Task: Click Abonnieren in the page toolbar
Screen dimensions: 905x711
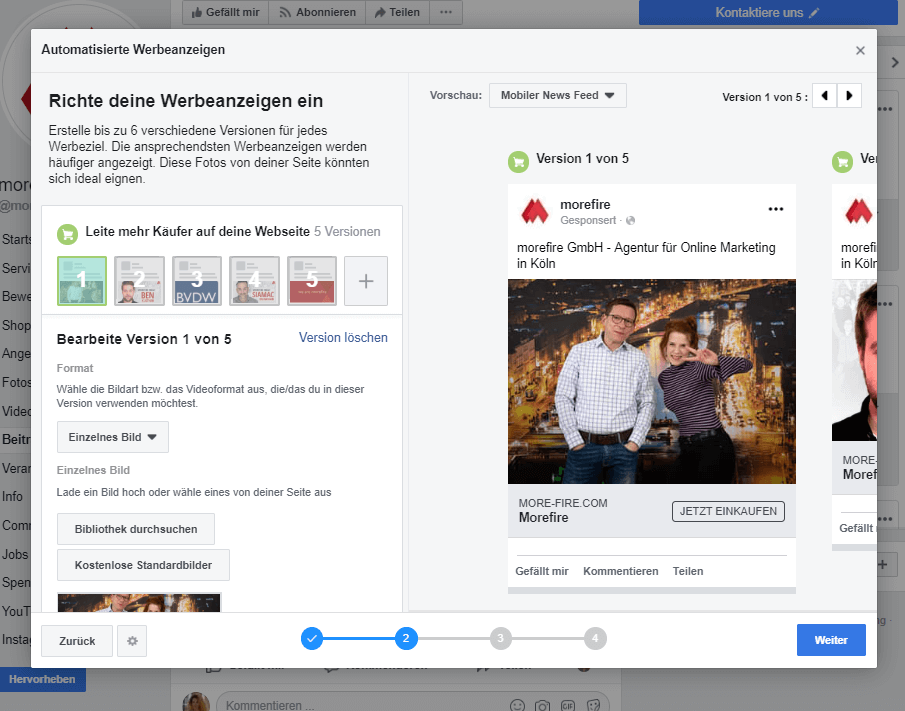Action: tap(317, 12)
